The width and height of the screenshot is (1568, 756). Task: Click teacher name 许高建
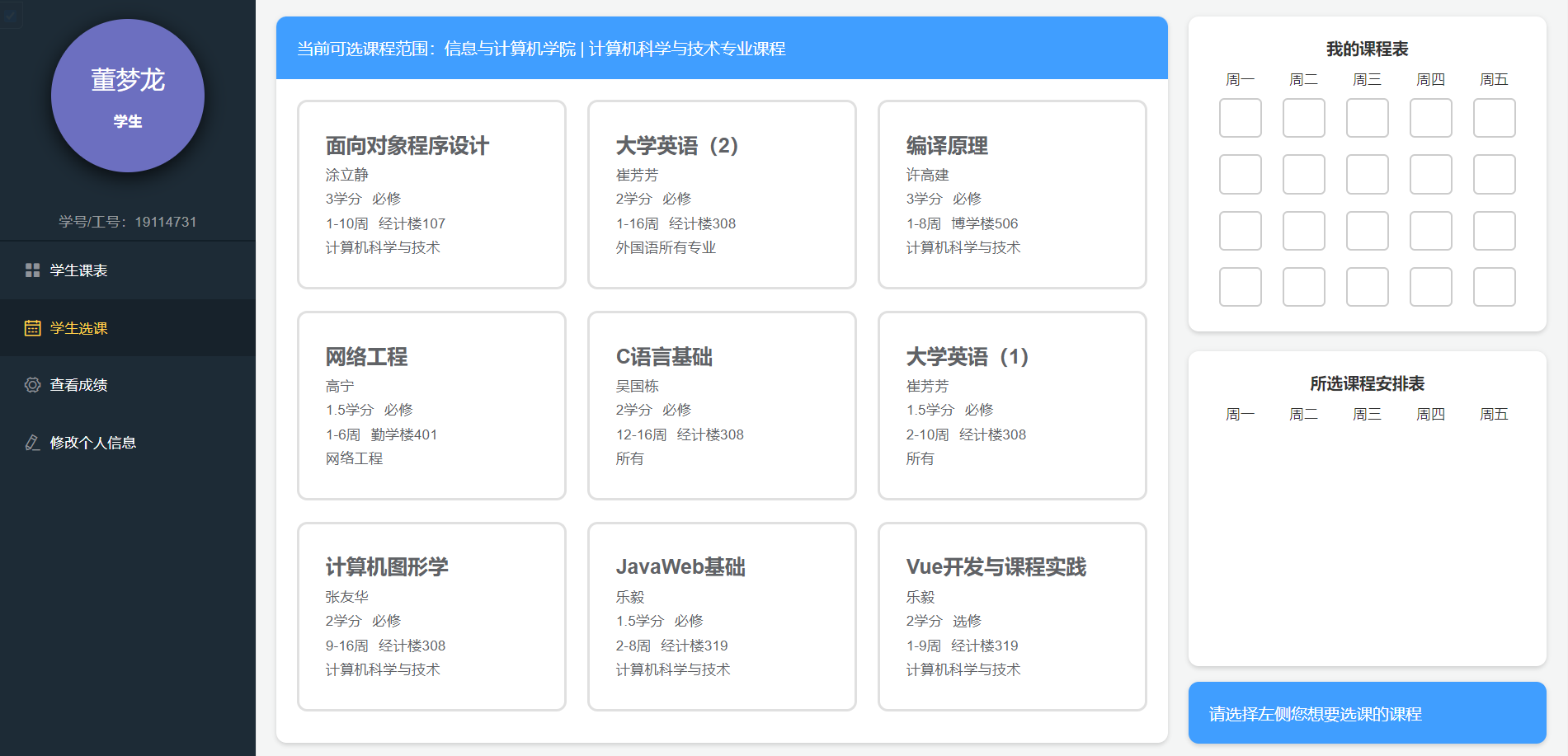pos(927,175)
